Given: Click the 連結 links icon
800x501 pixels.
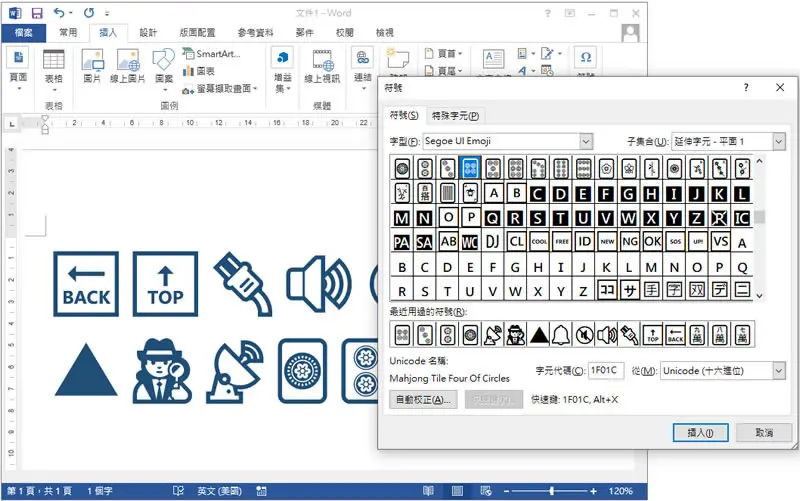Looking at the screenshot, I should click(x=363, y=58).
